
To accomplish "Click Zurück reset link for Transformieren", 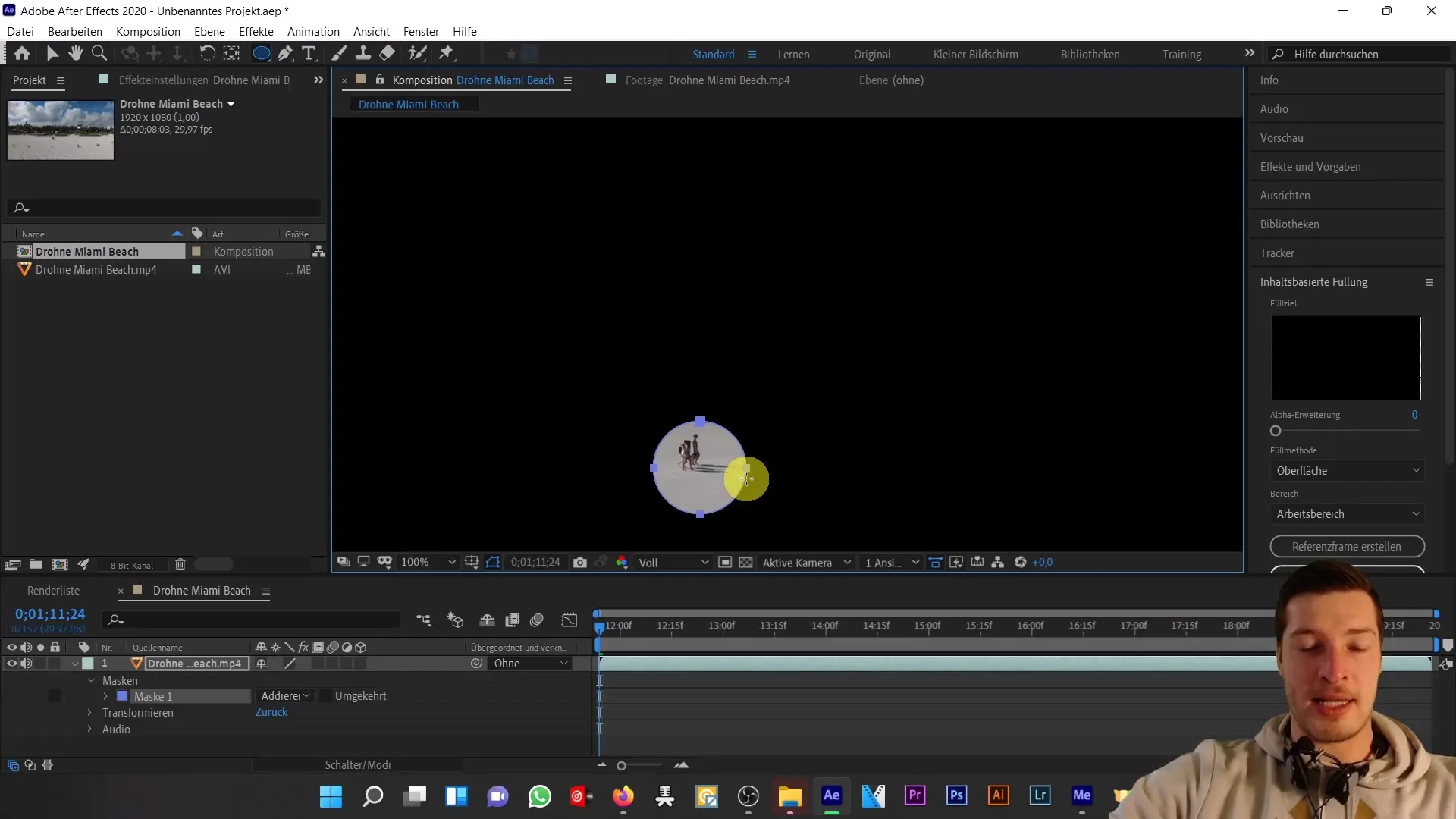I will [271, 712].
